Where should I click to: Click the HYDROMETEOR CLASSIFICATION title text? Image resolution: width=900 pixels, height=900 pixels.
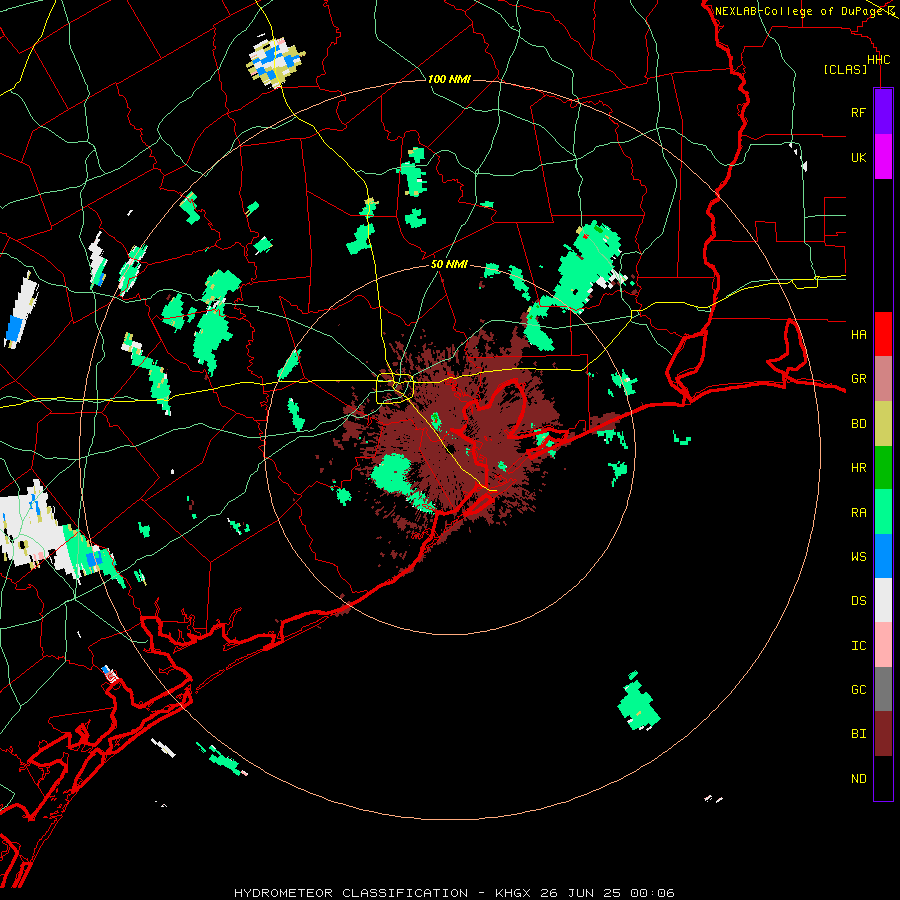351,893
